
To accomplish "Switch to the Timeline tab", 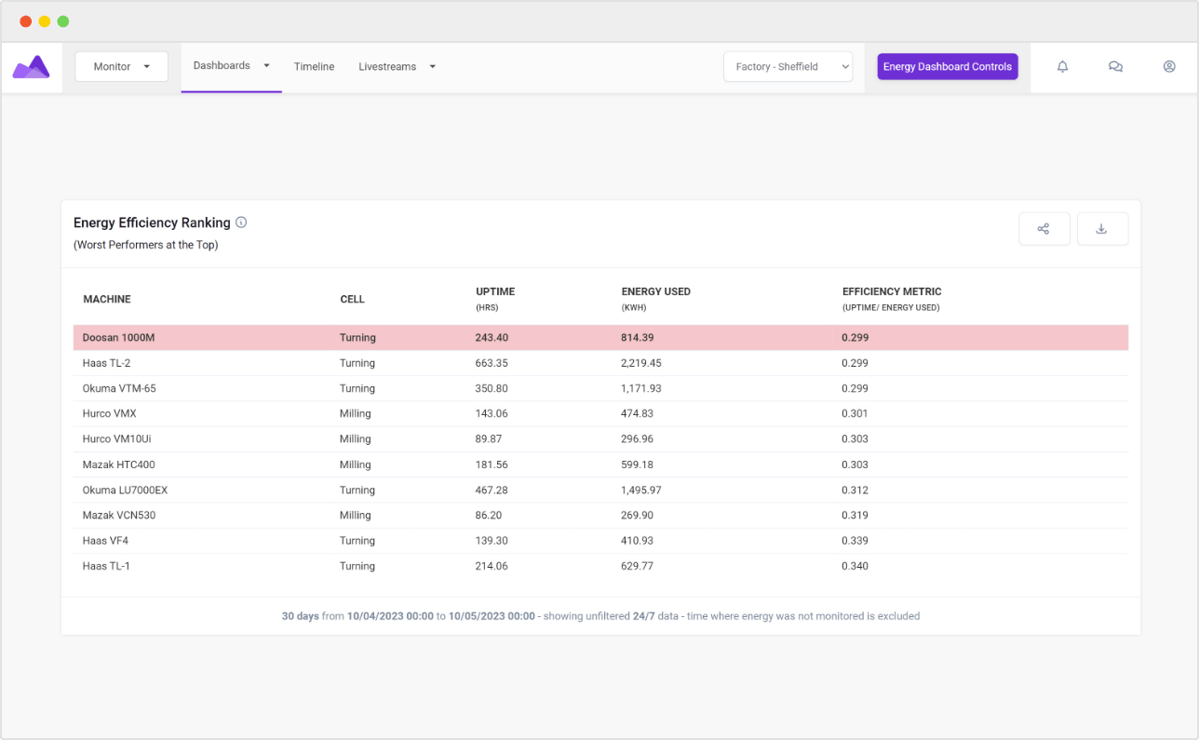I will 314,66.
